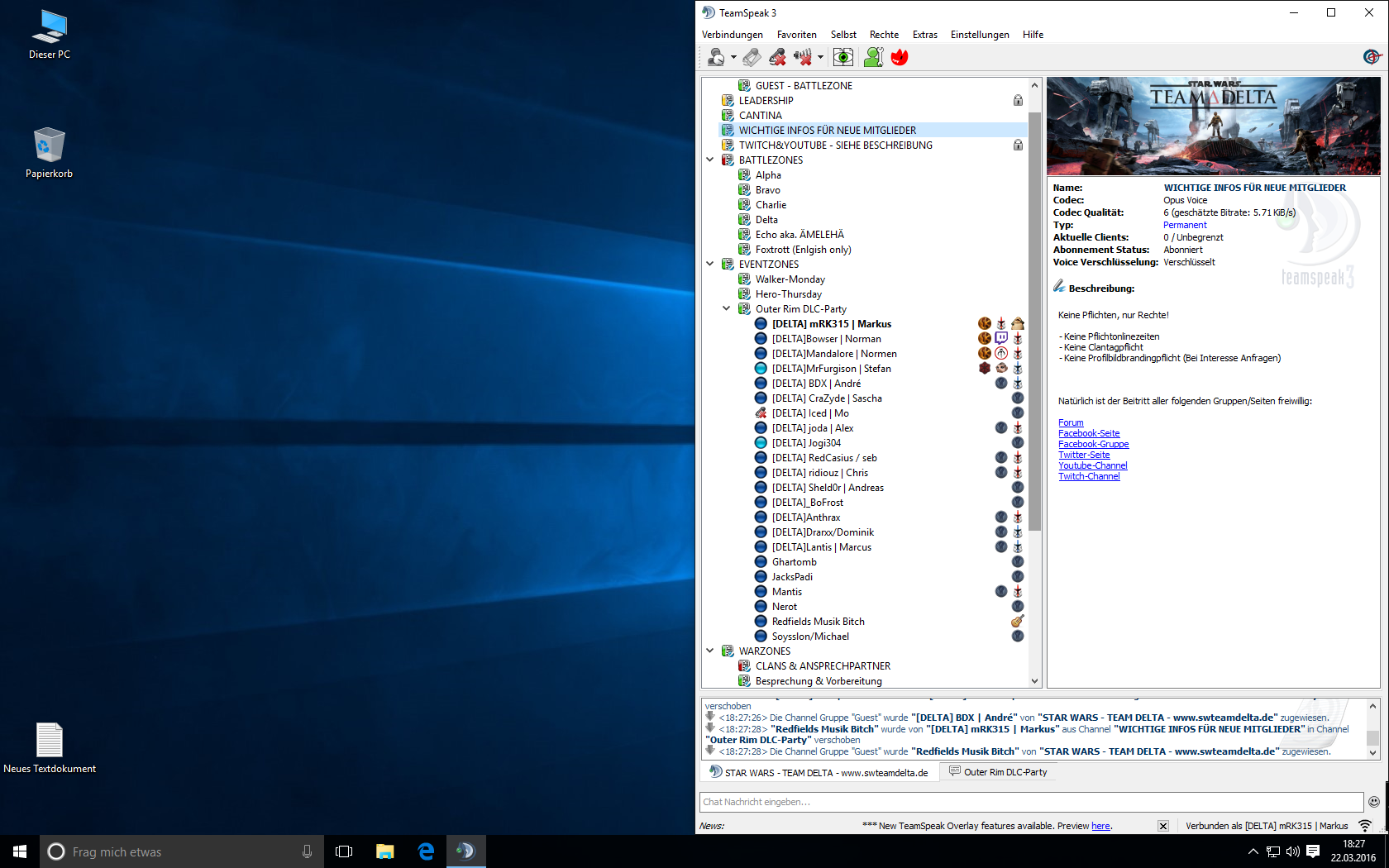Click the Besprechung & Vorbereitung channel icon
This screenshot has width=1389, height=868.
coord(744,680)
